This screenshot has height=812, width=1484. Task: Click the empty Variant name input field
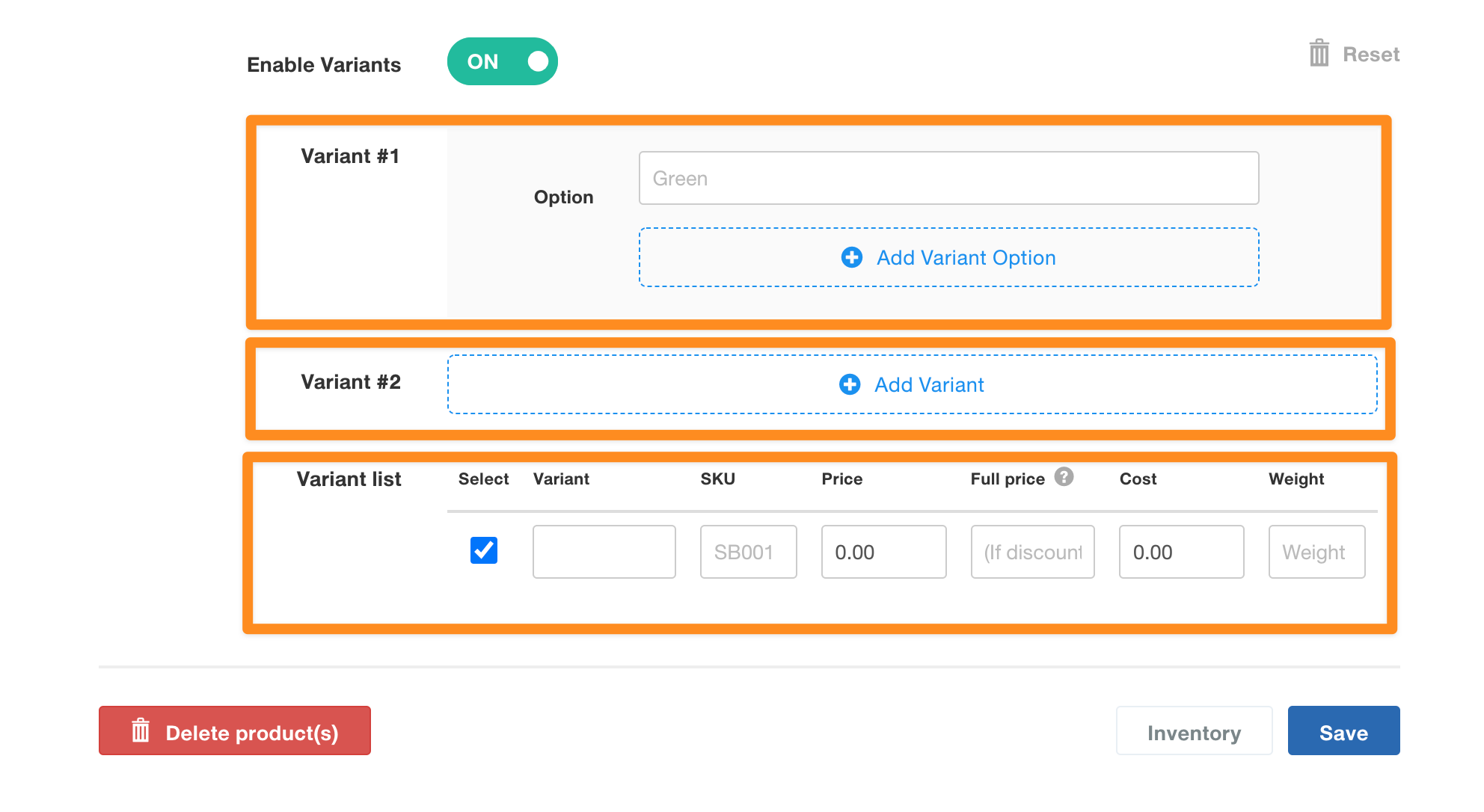click(604, 552)
